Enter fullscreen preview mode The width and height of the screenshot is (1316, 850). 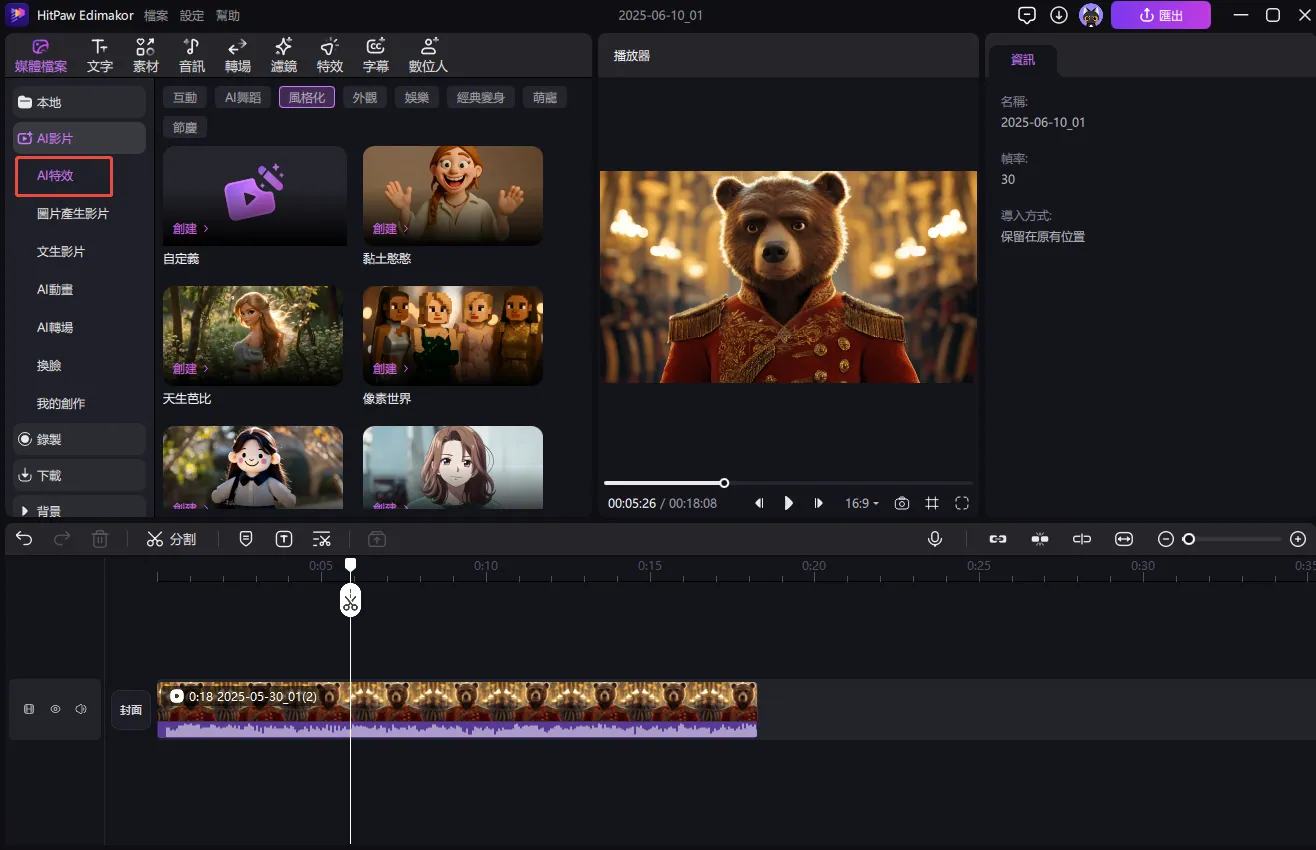[962, 503]
